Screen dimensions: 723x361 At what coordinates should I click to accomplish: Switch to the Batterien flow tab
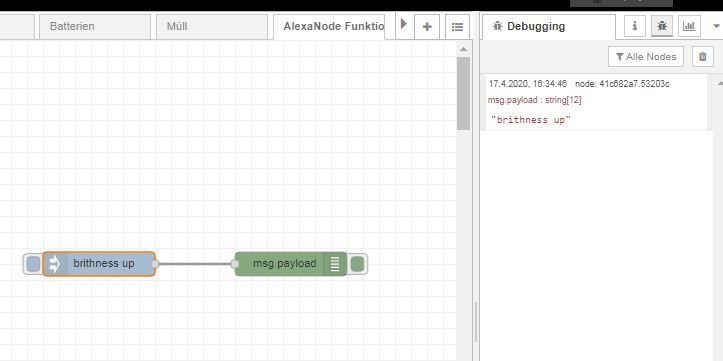tap(95, 27)
